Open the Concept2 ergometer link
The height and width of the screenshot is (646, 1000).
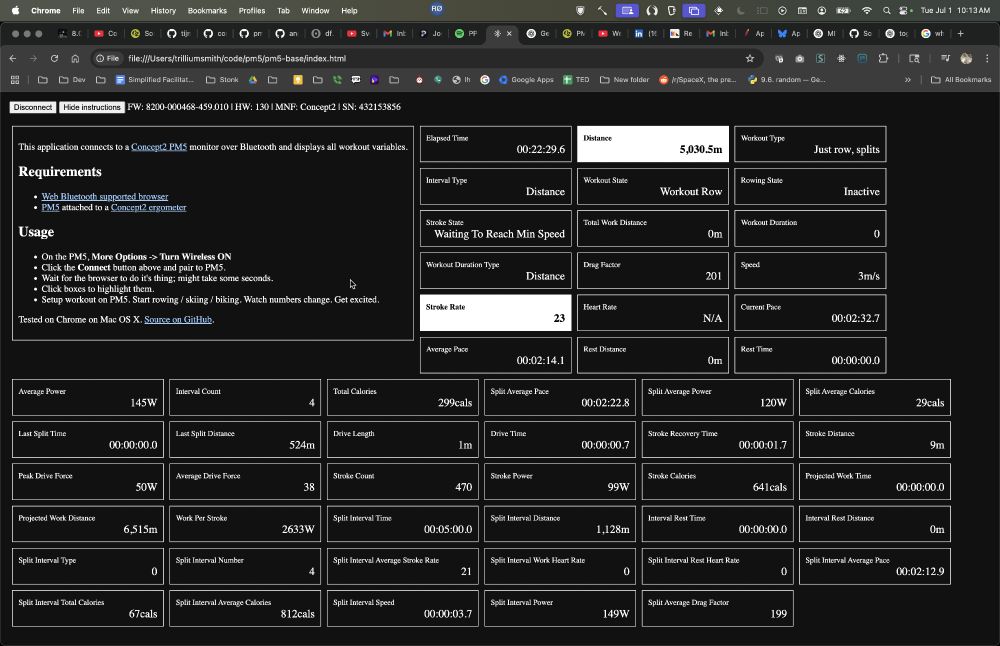pos(149,207)
